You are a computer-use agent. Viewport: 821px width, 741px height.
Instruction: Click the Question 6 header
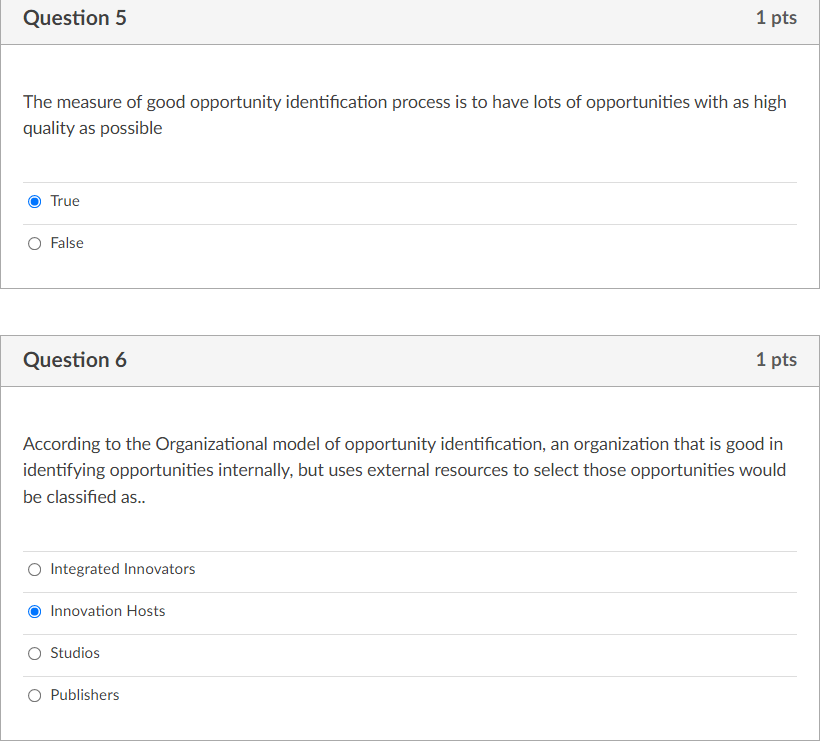pyautogui.click(x=75, y=360)
